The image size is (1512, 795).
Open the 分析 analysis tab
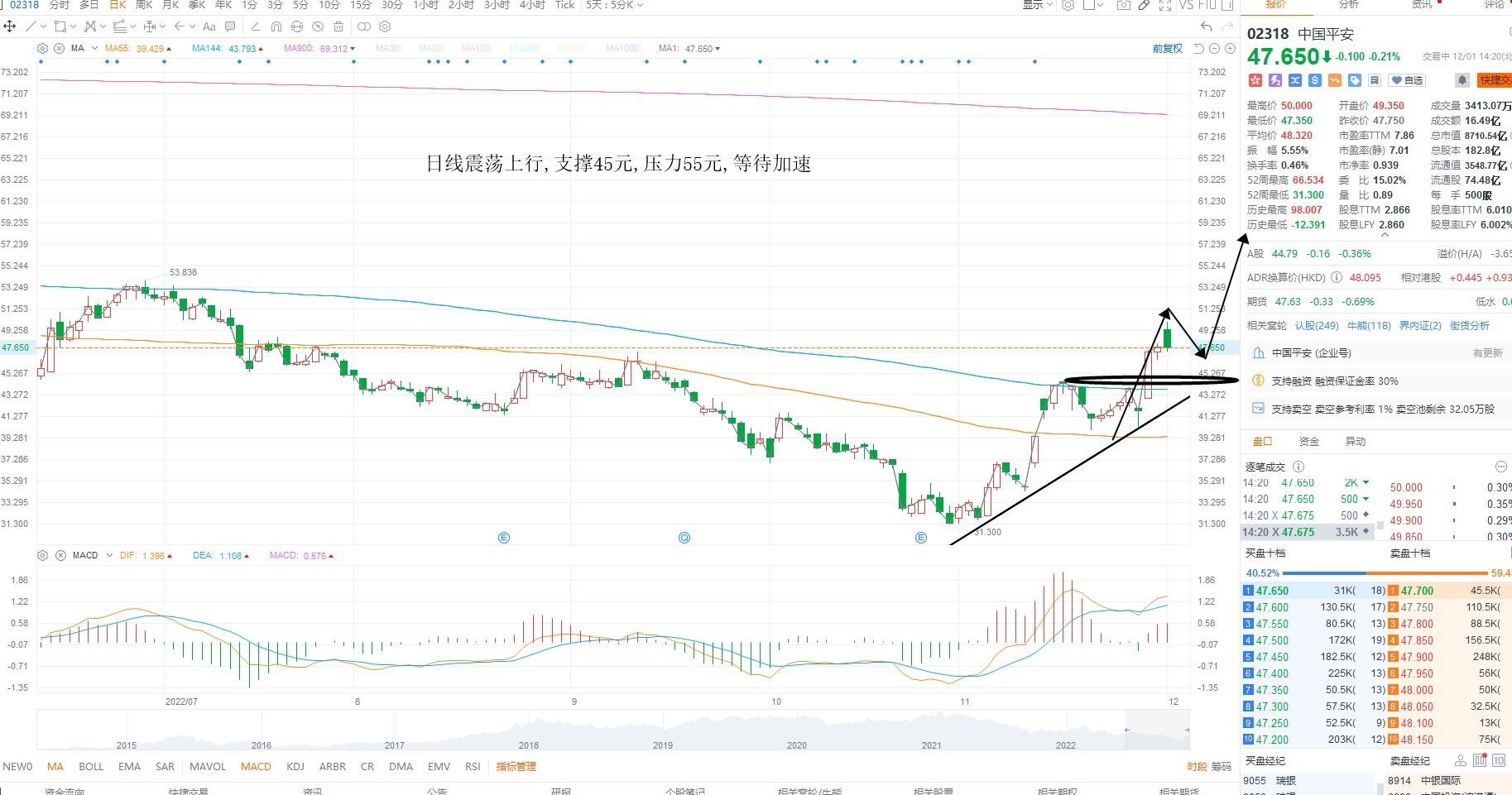1349,5
